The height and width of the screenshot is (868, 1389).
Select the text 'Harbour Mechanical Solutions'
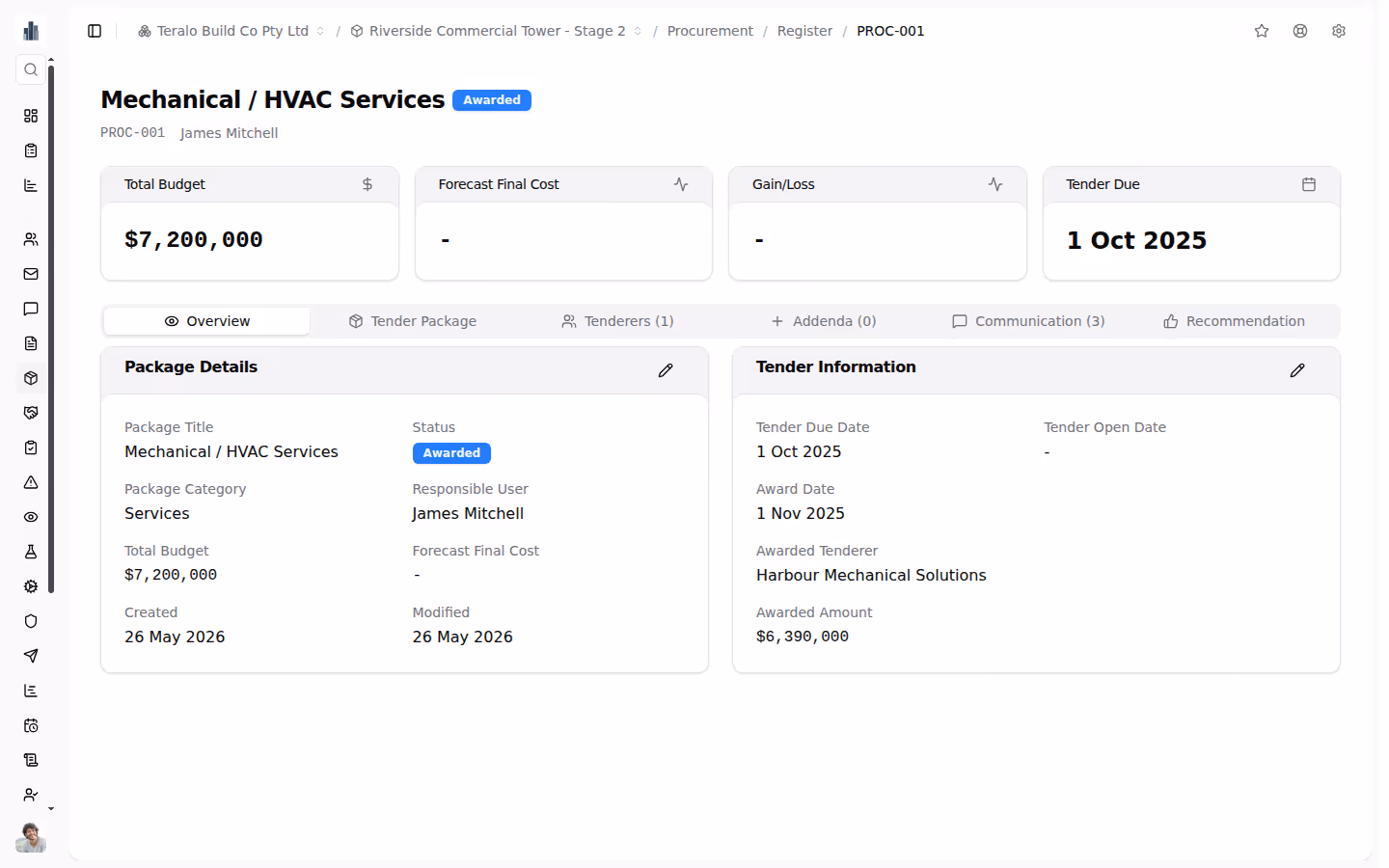tap(871, 575)
